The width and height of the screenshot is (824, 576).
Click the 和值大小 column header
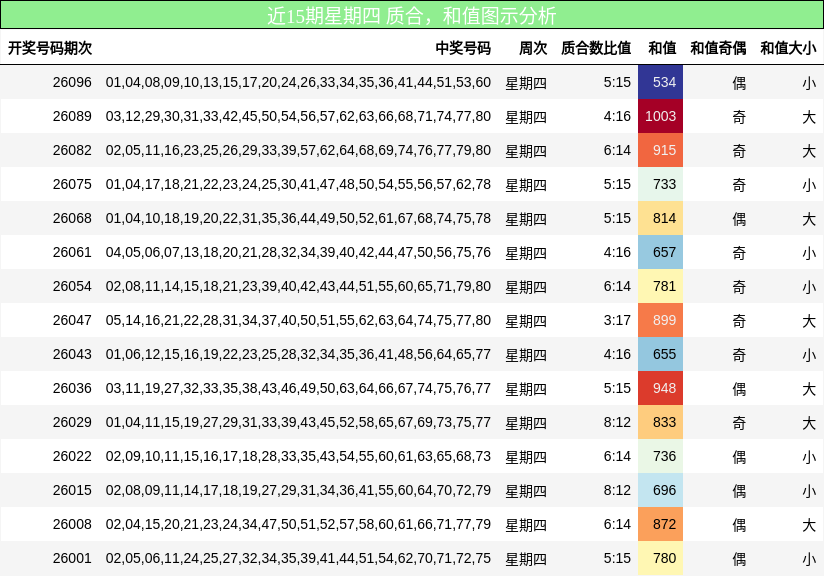[786, 46]
